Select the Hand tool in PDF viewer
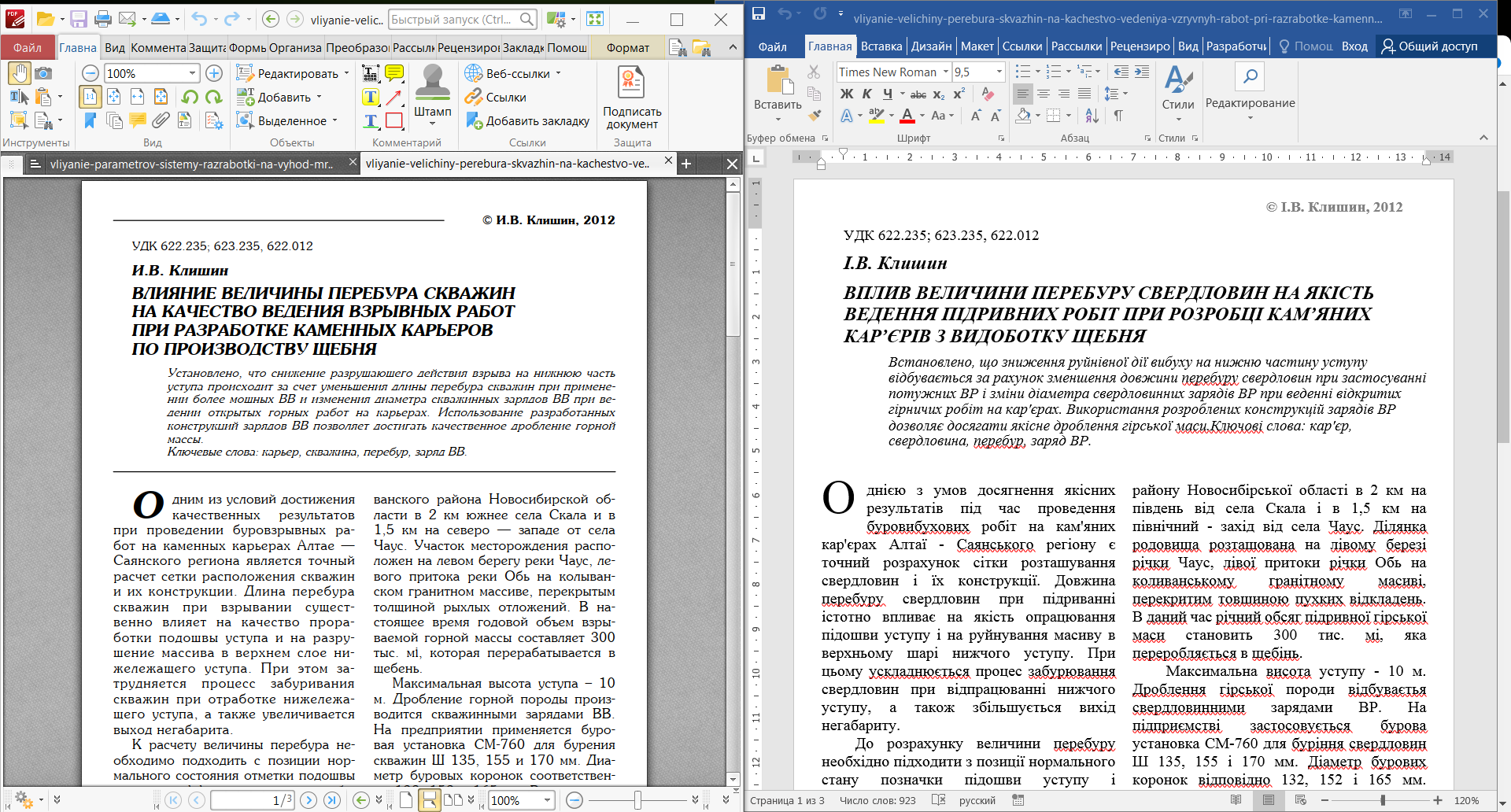1511x812 pixels. (19, 73)
